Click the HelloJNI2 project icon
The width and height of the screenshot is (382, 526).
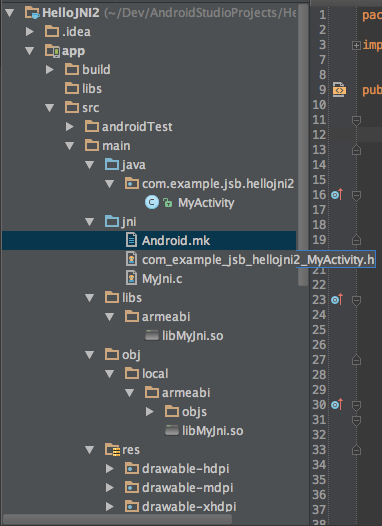[33, 13]
